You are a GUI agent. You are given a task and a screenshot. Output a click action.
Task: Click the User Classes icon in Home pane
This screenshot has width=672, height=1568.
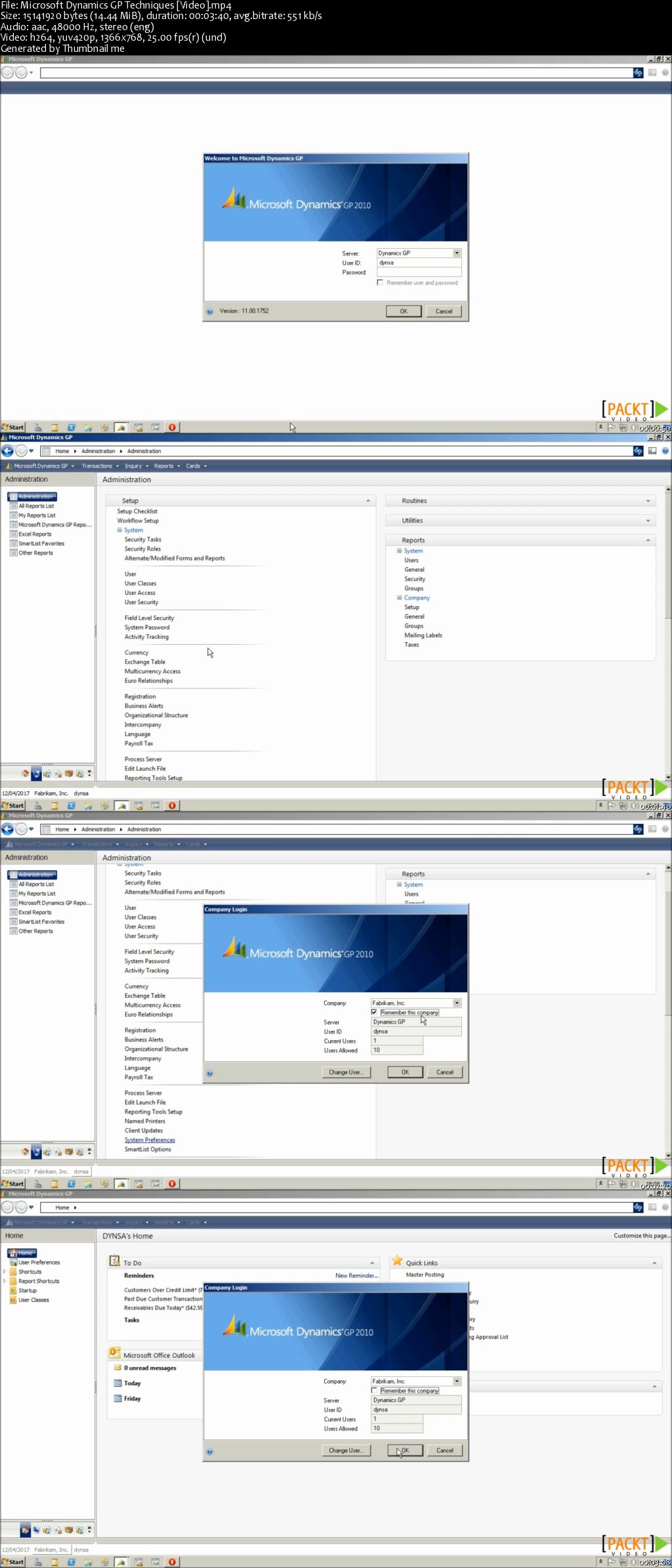(x=13, y=1299)
